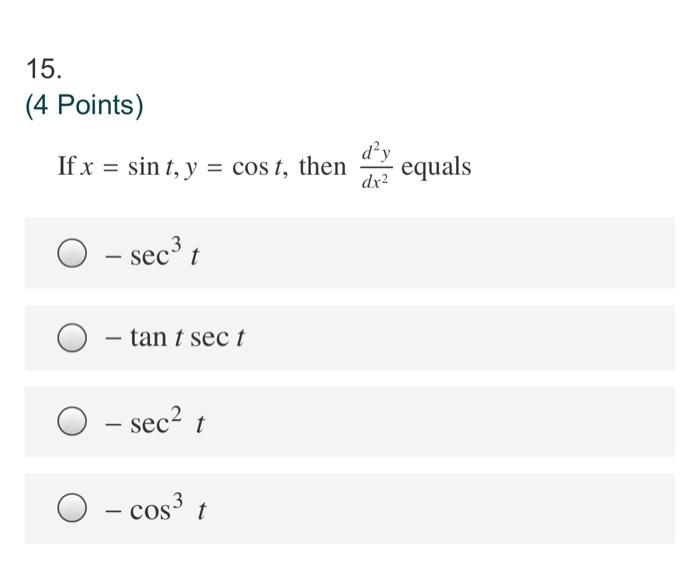Click the question number 15
The height and width of the screenshot is (569, 700).
click(44, 69)
